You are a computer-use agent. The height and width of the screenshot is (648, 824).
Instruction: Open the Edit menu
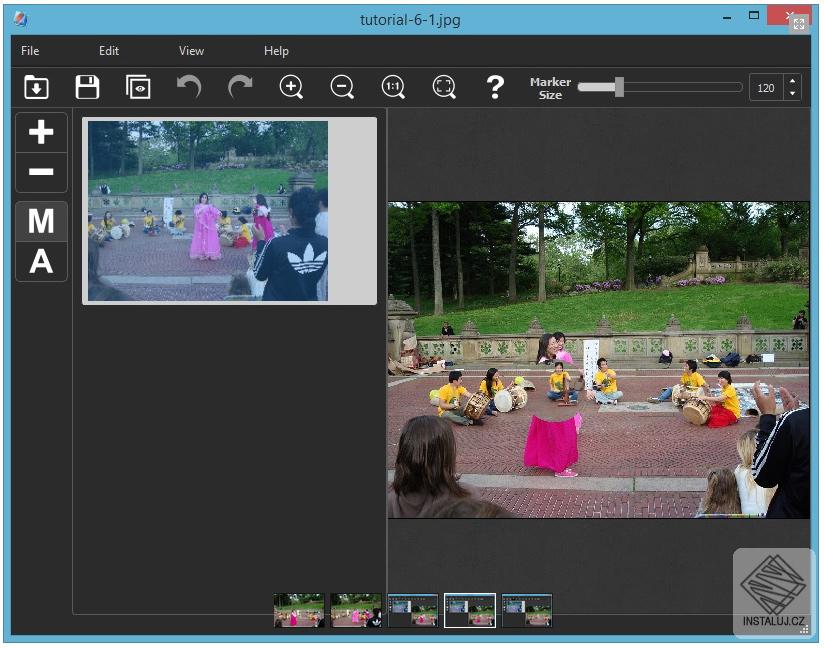pos(108,51)
